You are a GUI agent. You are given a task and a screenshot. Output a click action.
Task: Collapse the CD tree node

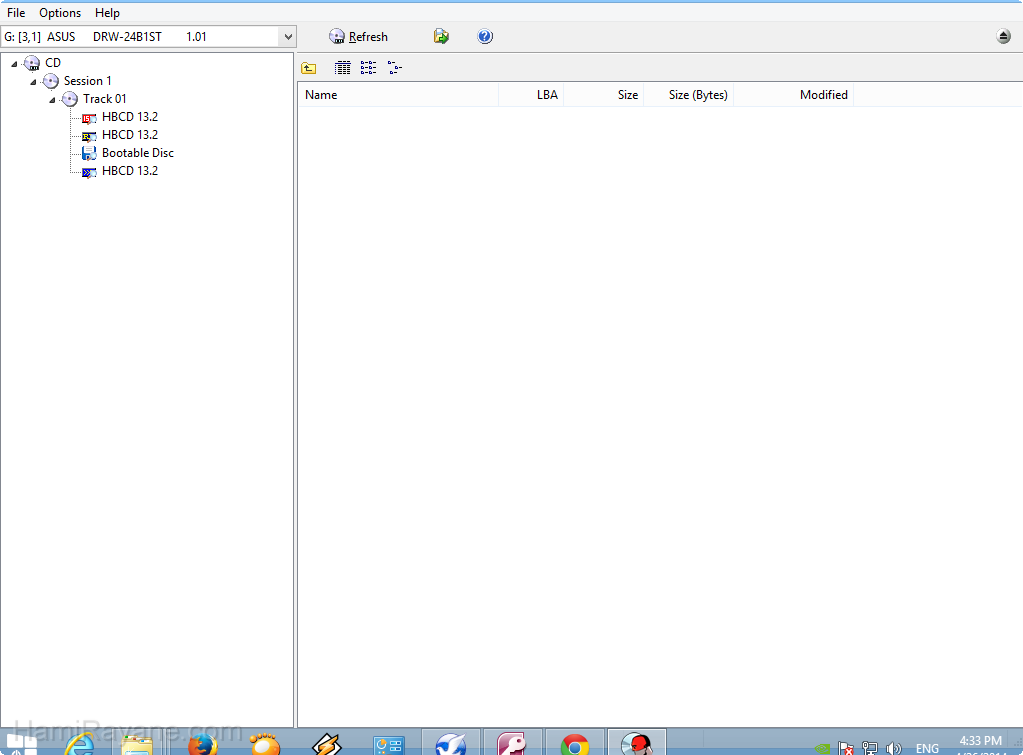coord(14,64)
